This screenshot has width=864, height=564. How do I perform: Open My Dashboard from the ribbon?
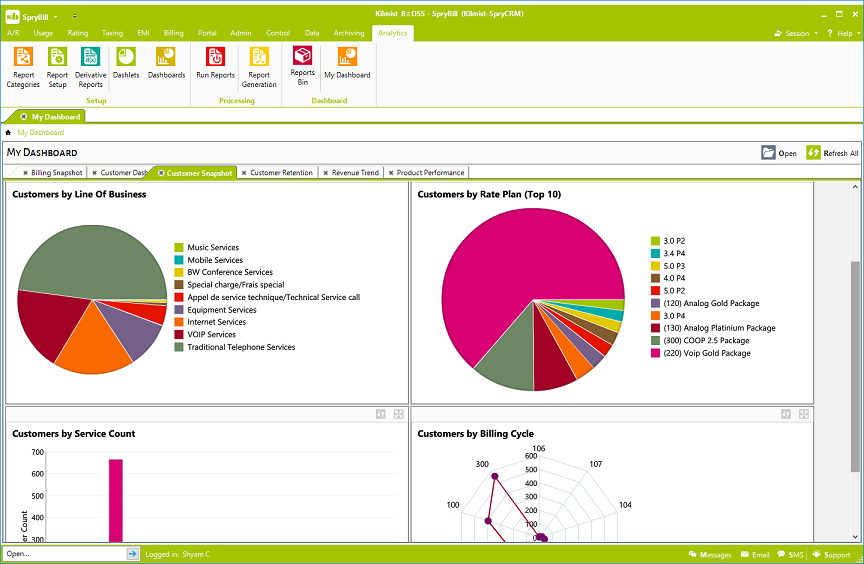click(347, 63)
